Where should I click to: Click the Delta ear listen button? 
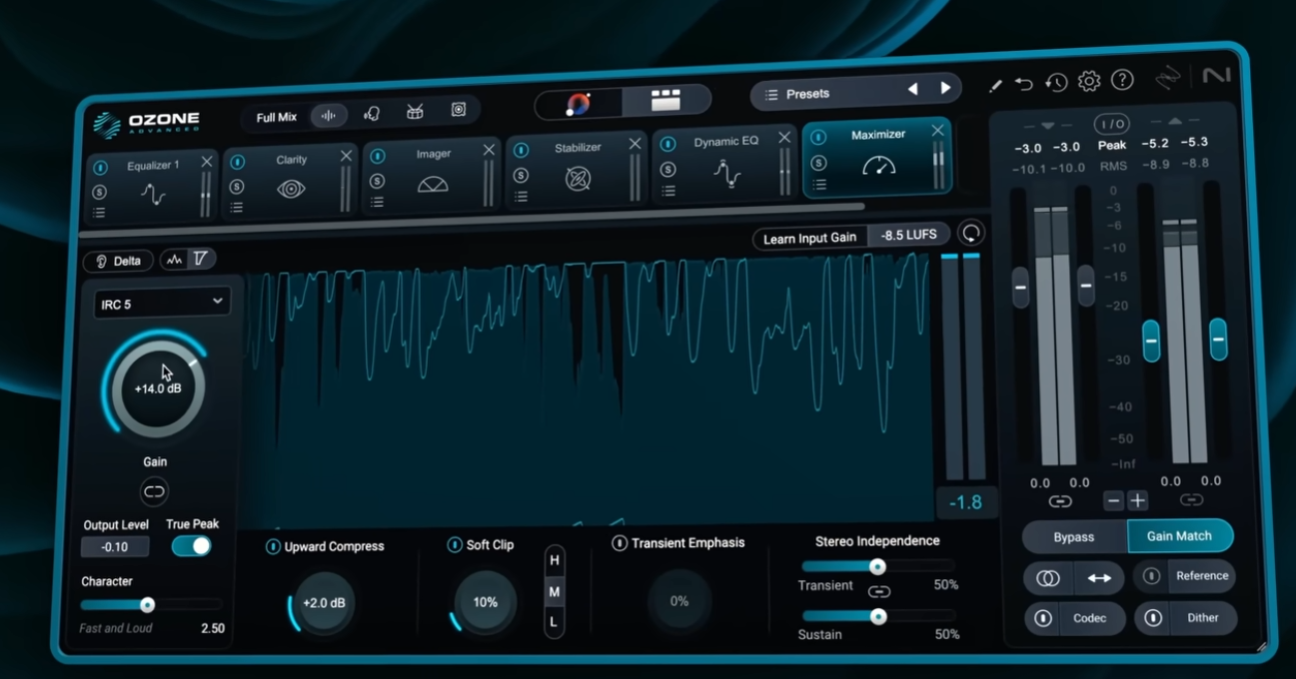[118, 261]
